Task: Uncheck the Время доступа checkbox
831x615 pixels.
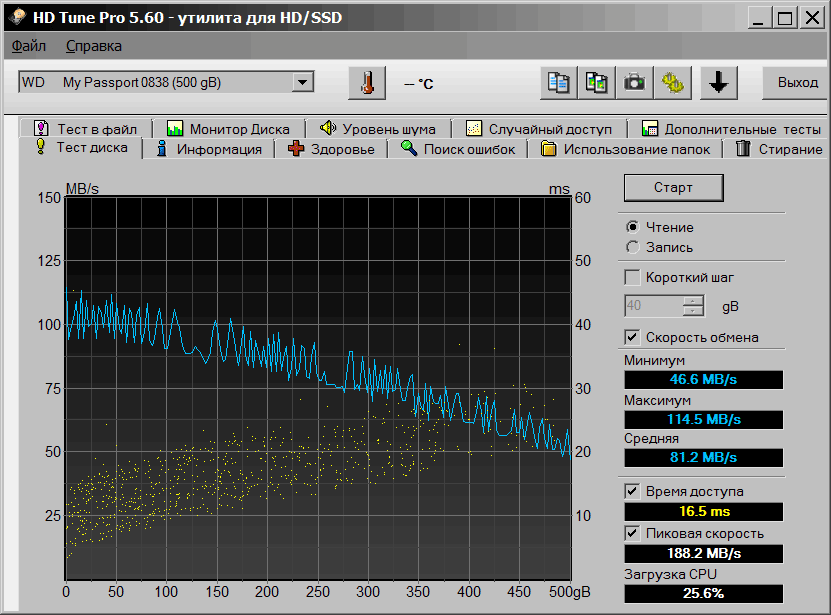Action: pos(632,491)
